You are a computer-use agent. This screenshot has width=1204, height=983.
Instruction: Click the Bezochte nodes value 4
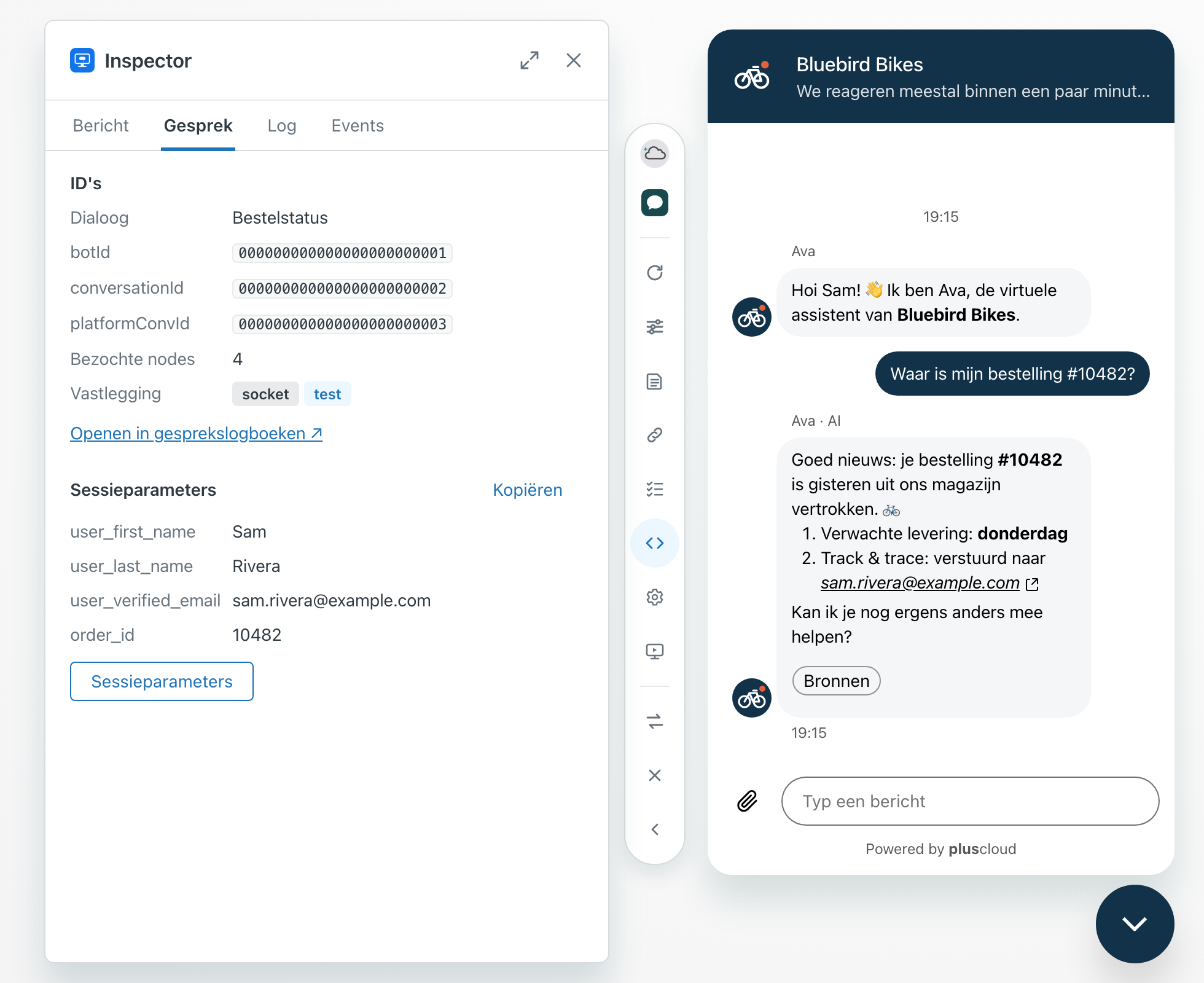[238, 359]
